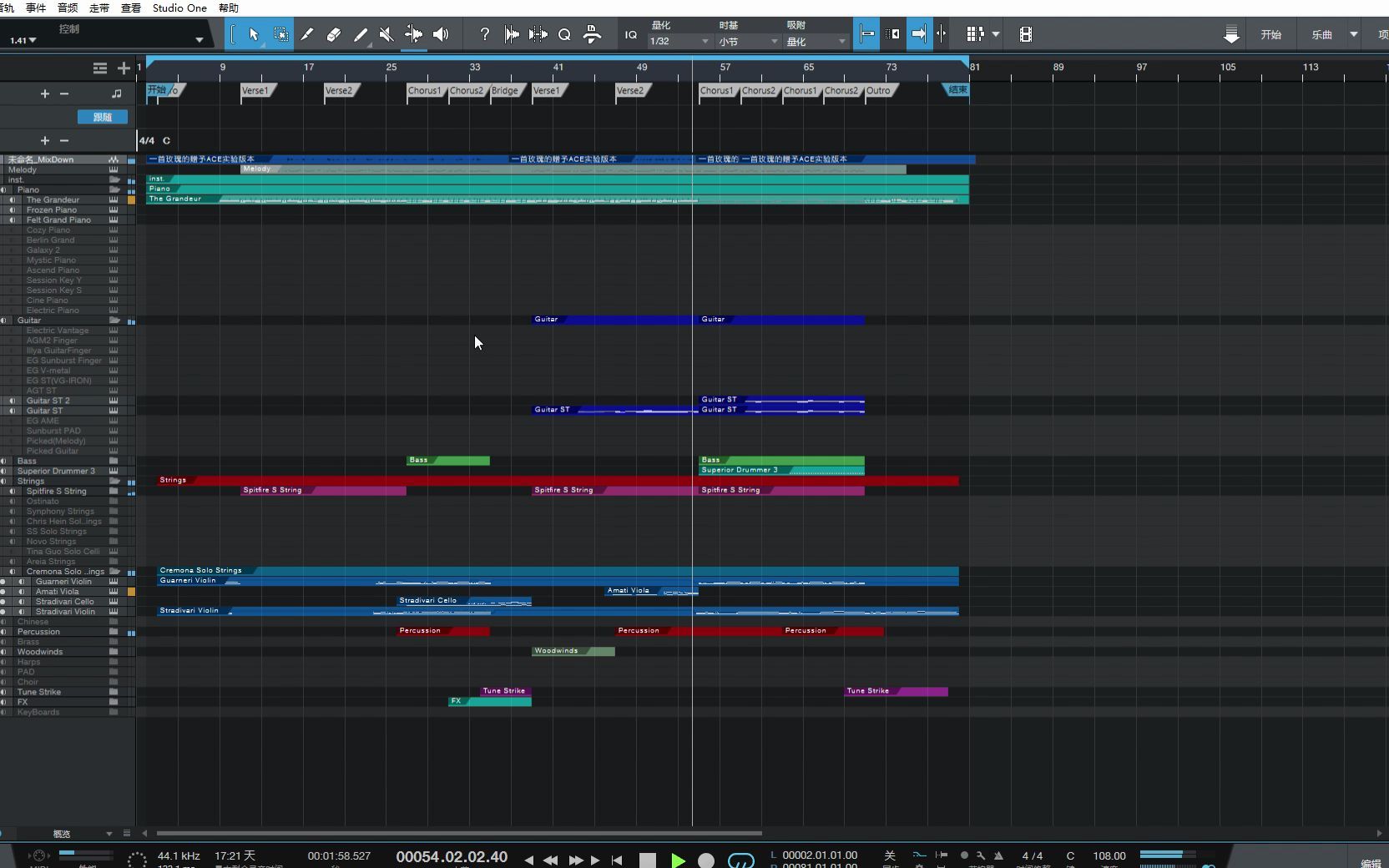Screen dimensions: 1389x868
Task: Open the macro toolbar dropdown arrow
Action: pyautogui.click(x=996, y=34)
